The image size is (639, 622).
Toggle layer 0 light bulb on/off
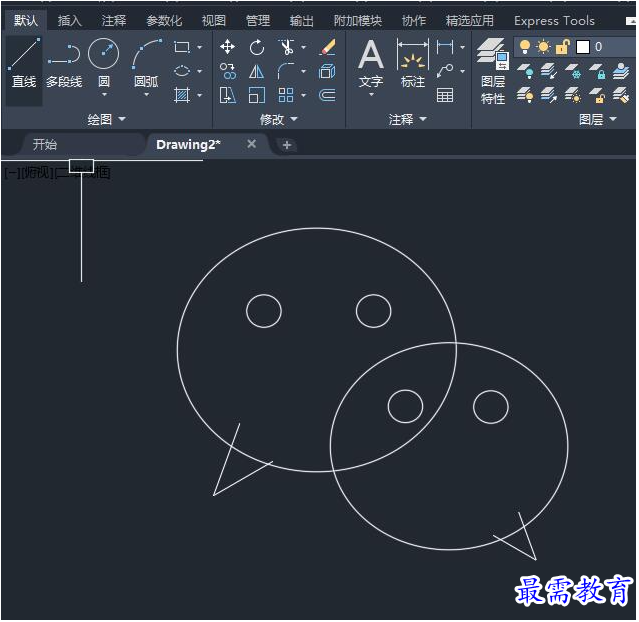point(525,47)
